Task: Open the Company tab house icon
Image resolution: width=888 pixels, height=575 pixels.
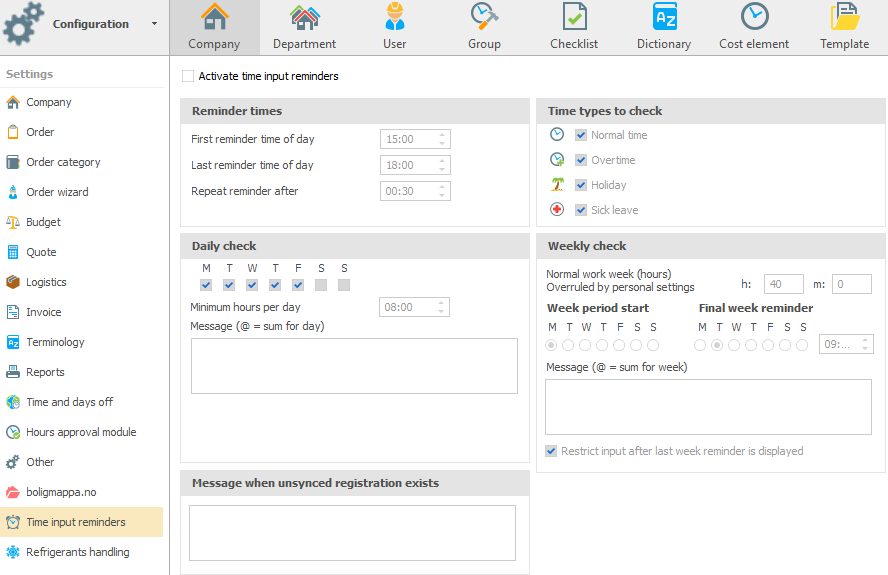Action: [x=214, y=17]
